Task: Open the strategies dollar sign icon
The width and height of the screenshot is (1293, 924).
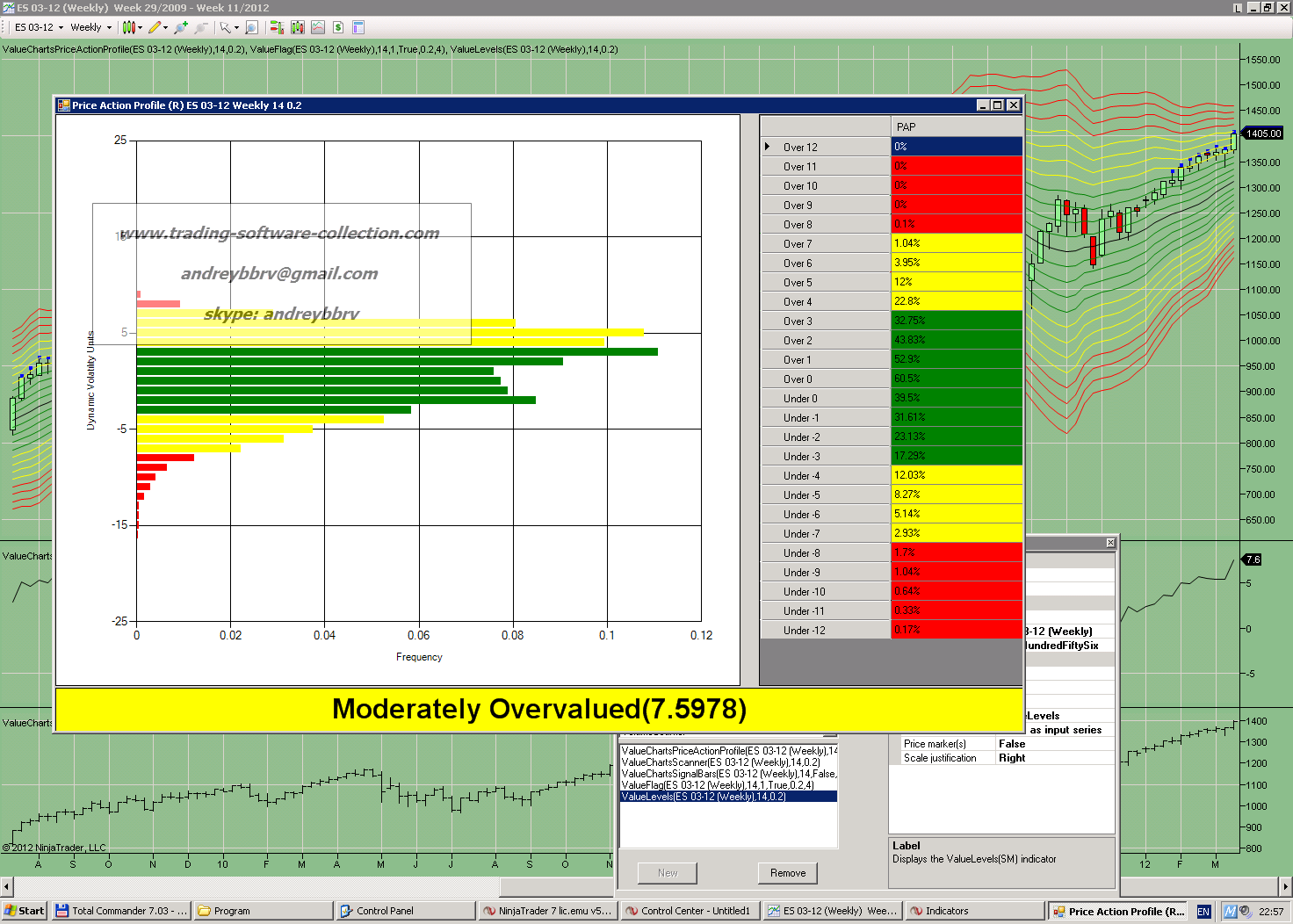Action: pos(338,27)
